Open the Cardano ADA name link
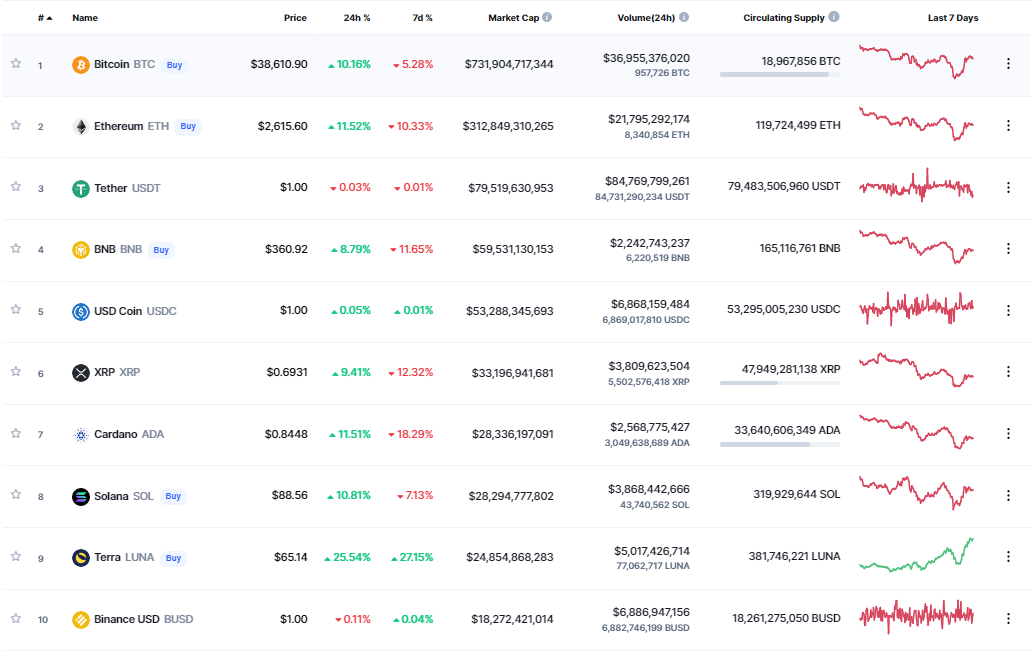1032x651 pixels. pos(129,434)
